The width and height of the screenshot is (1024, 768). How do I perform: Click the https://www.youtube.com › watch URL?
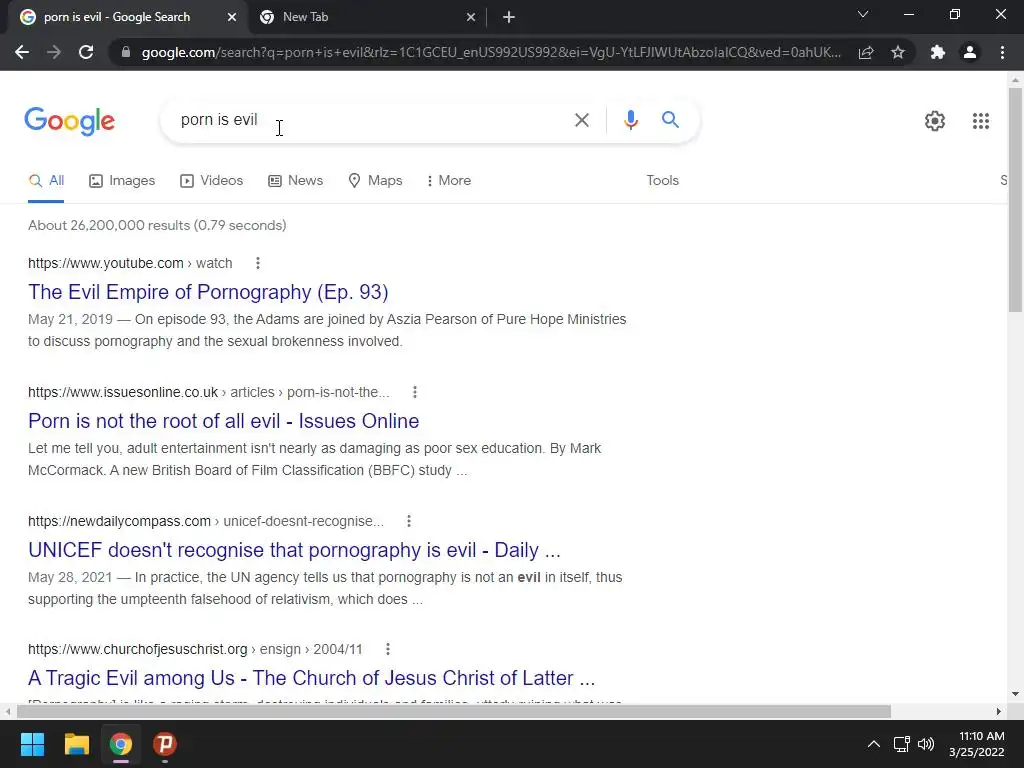(130, 263)
